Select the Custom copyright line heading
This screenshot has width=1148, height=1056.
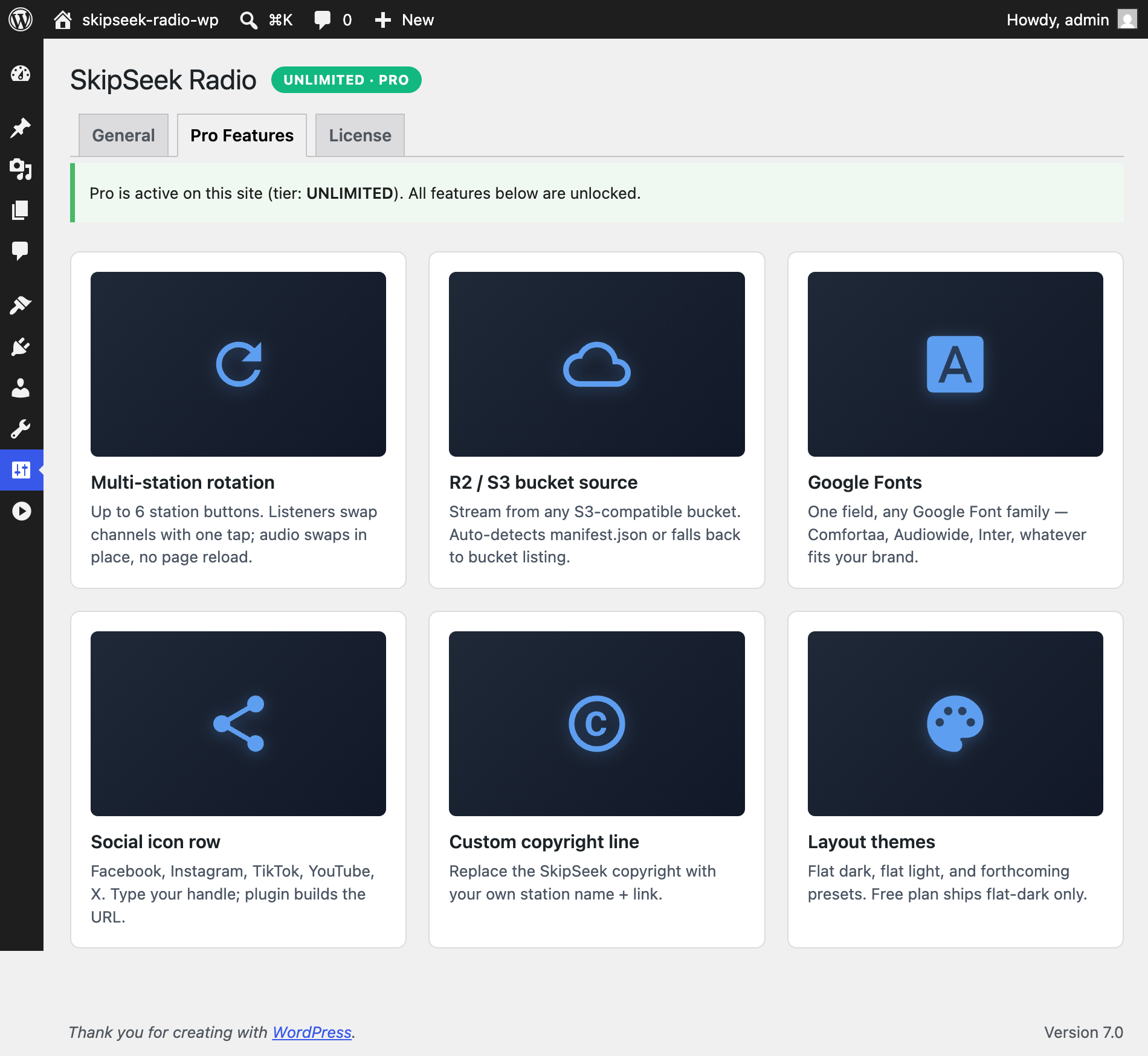[x=544, y=842]
